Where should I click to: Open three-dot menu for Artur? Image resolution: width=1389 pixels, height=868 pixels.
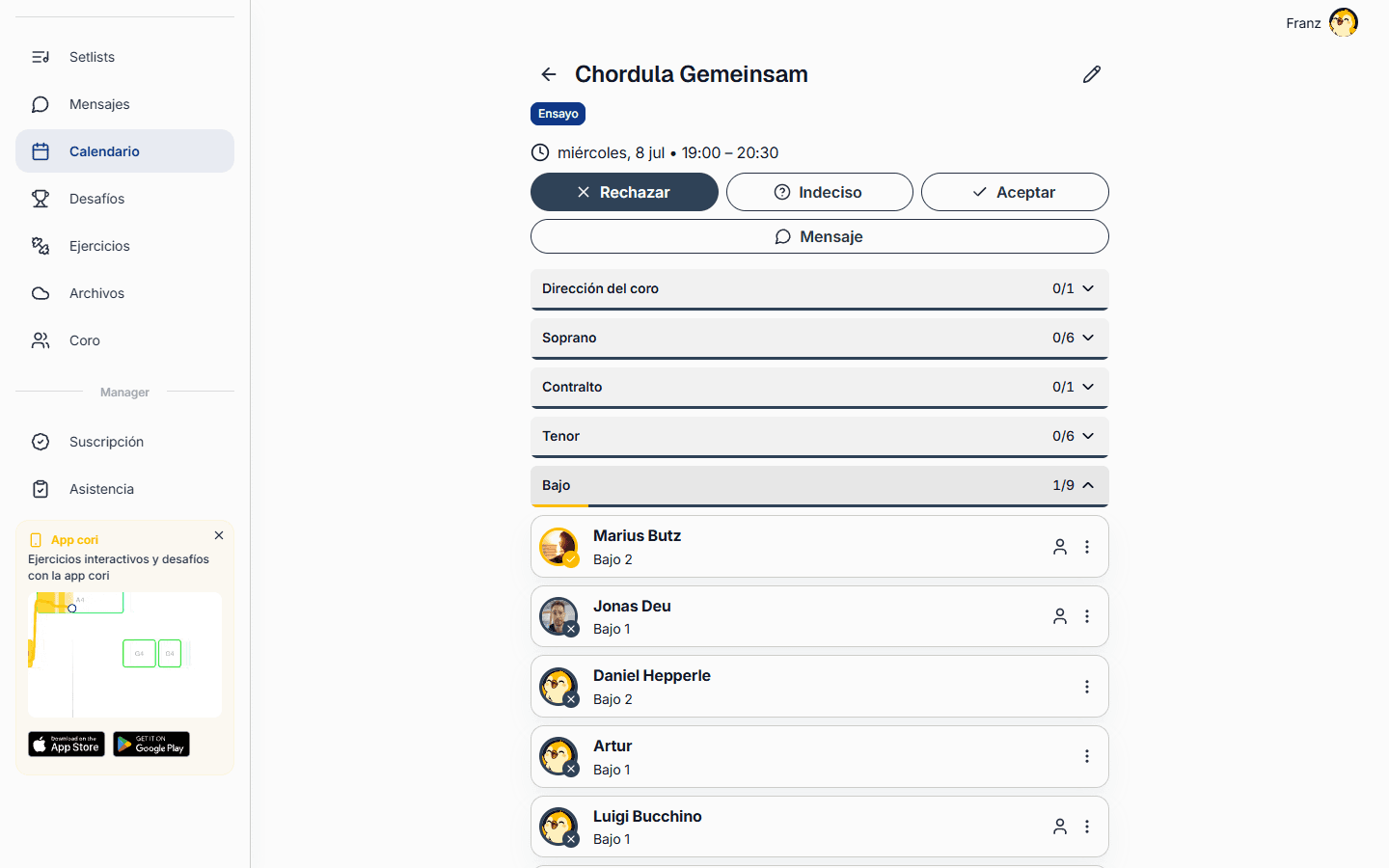[x=1087, y=756]
